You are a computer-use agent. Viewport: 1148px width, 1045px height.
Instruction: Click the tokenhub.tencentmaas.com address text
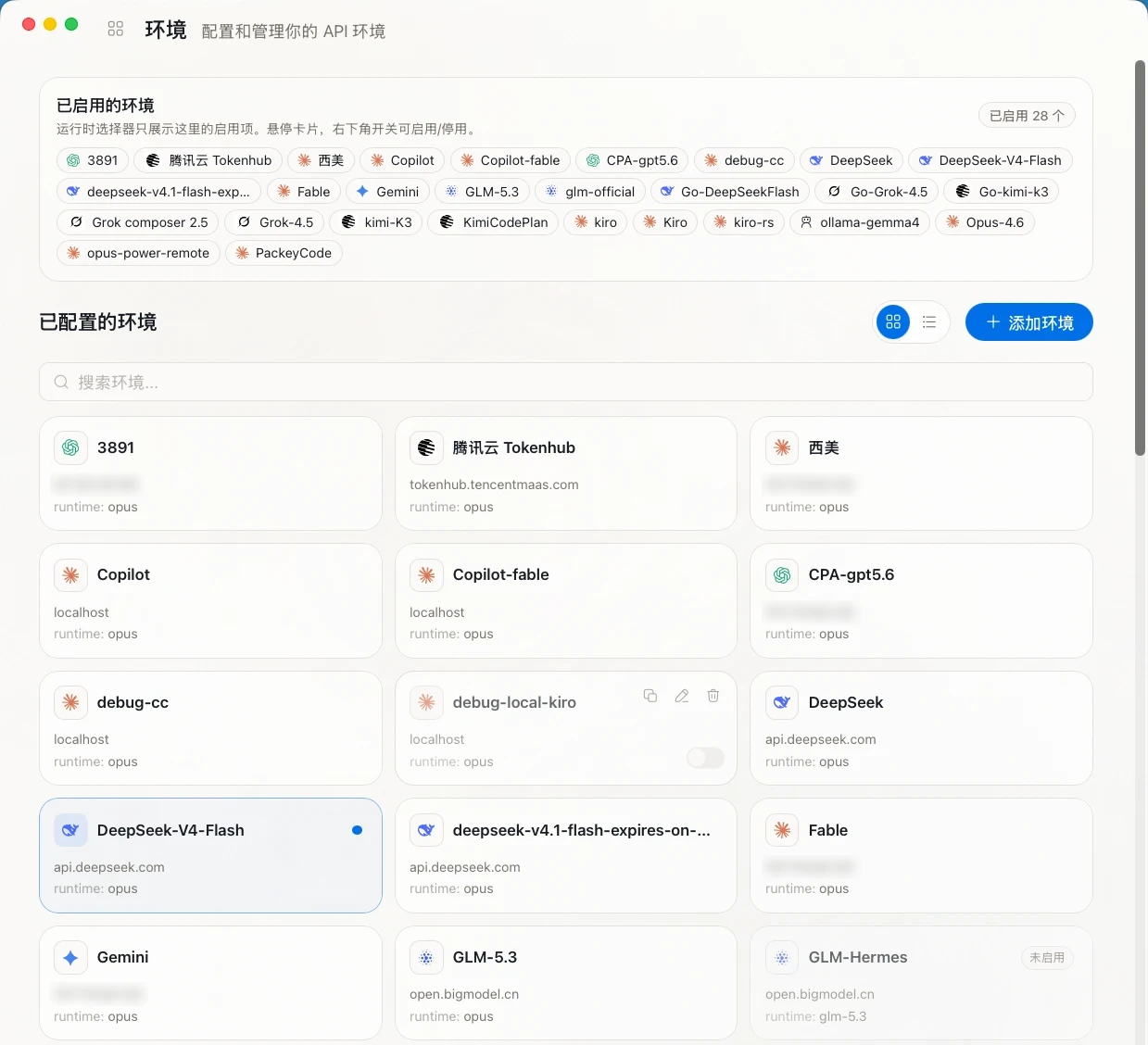(x=494, y=485)
